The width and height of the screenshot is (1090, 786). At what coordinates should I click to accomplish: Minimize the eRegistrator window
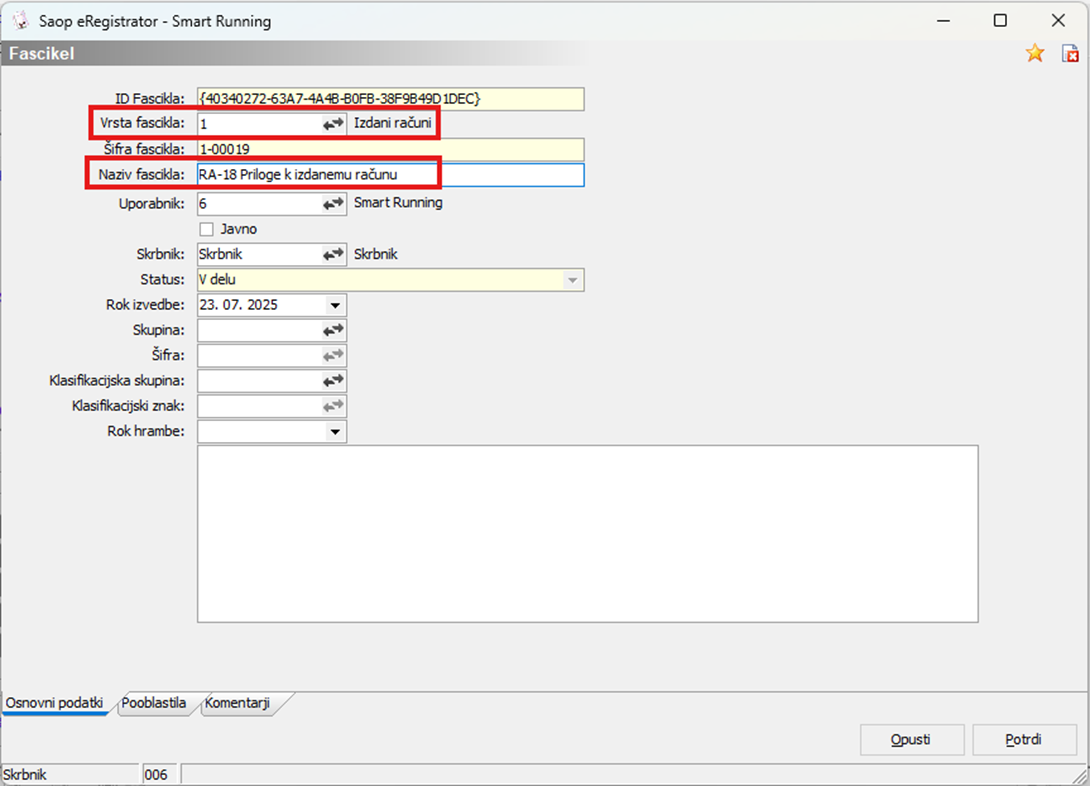point(943,21)
